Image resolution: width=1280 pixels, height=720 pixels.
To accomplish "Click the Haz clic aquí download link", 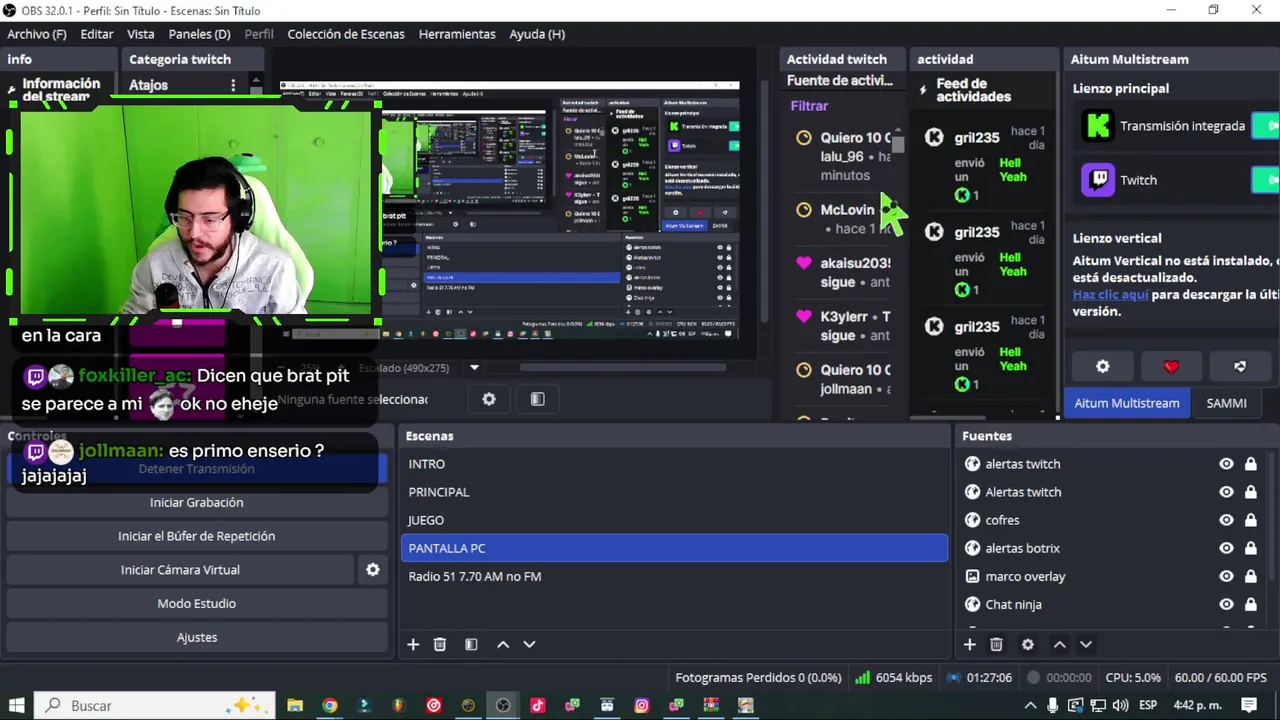I will point(1110,295).
